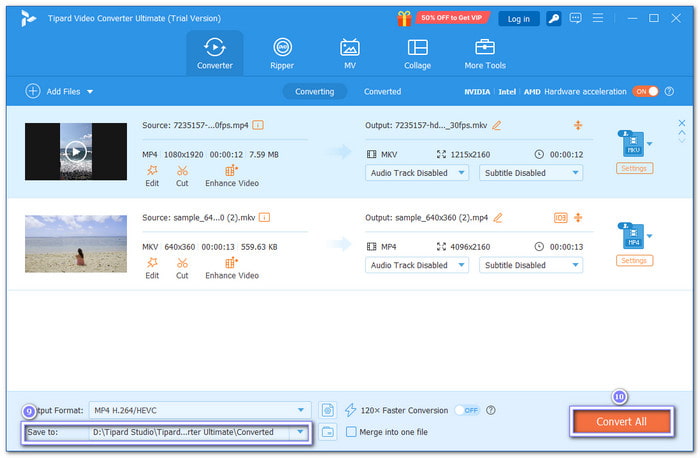View source info for sample_64 mkv file
The image size is (700, 458).
click(x=264, y=217)
